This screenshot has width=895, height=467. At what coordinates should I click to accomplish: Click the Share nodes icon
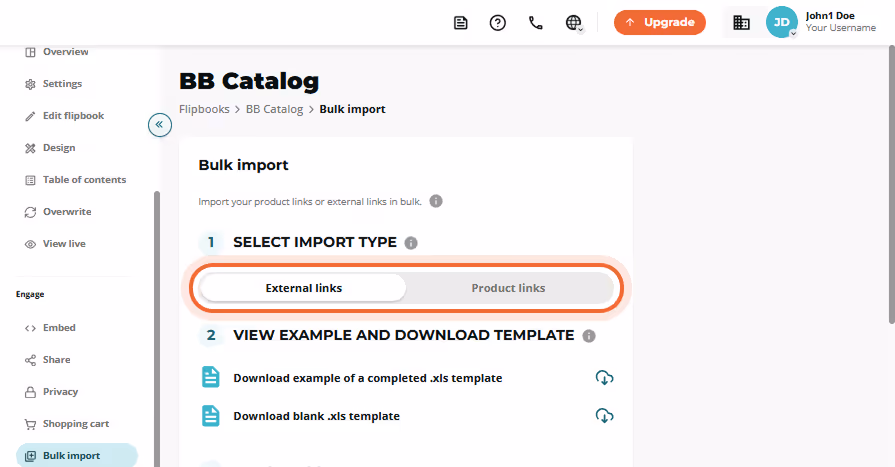point(30,360)
